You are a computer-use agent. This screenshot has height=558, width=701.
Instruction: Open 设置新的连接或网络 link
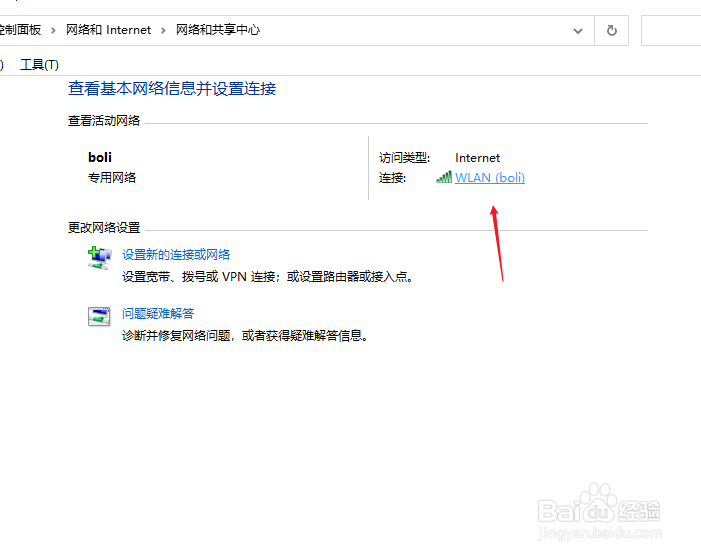[x=176, y=254]
